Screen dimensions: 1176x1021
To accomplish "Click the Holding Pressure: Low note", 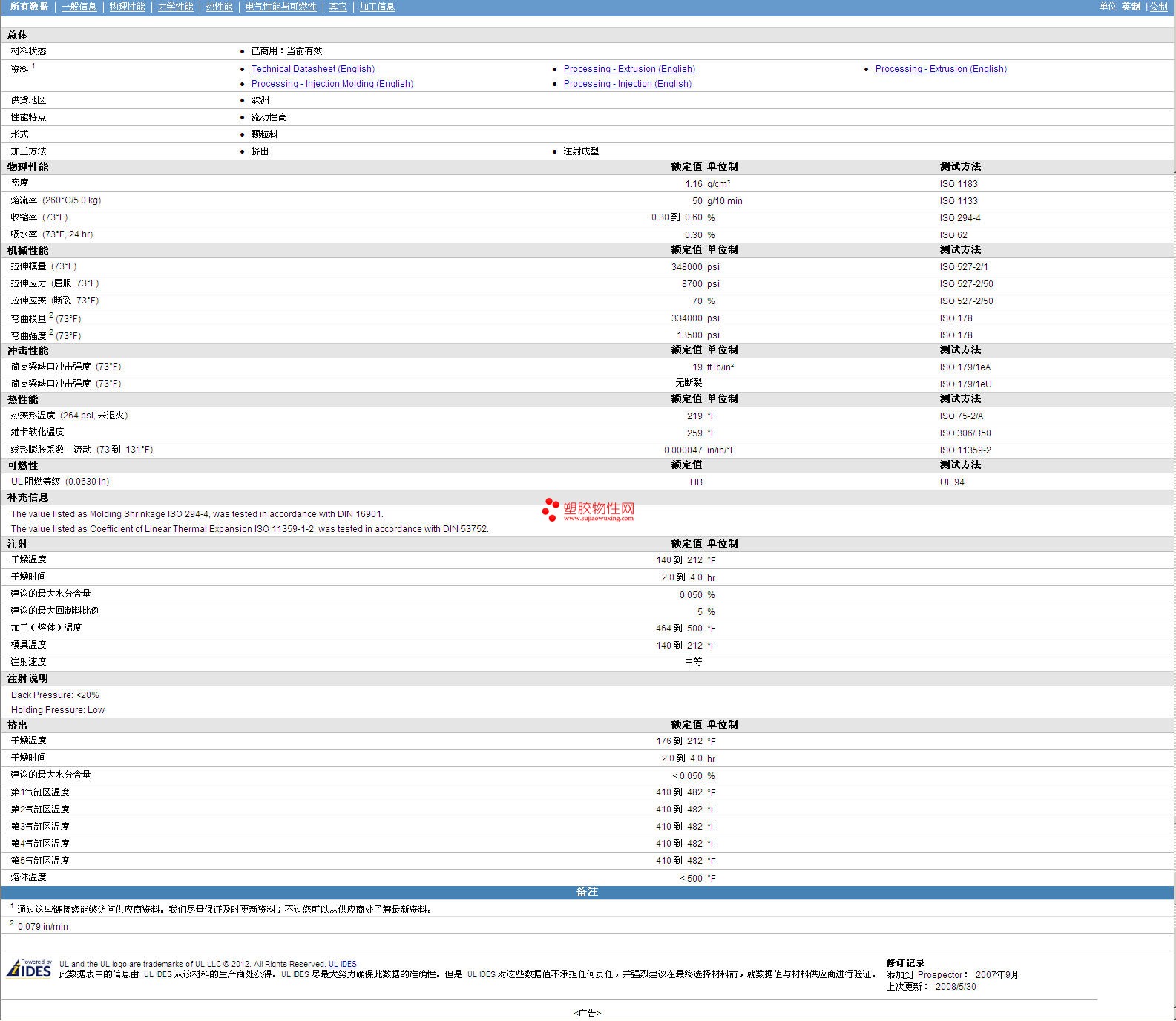I will (58, 710).
